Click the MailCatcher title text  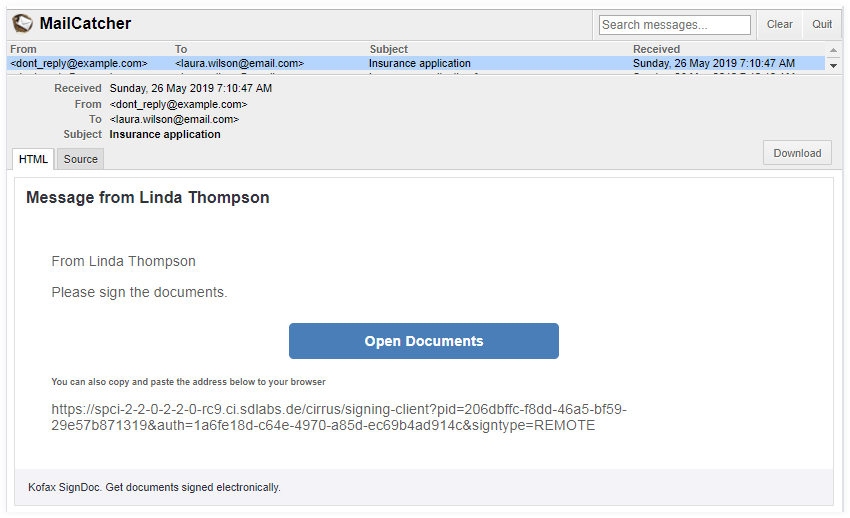click(x=85, y=24)
